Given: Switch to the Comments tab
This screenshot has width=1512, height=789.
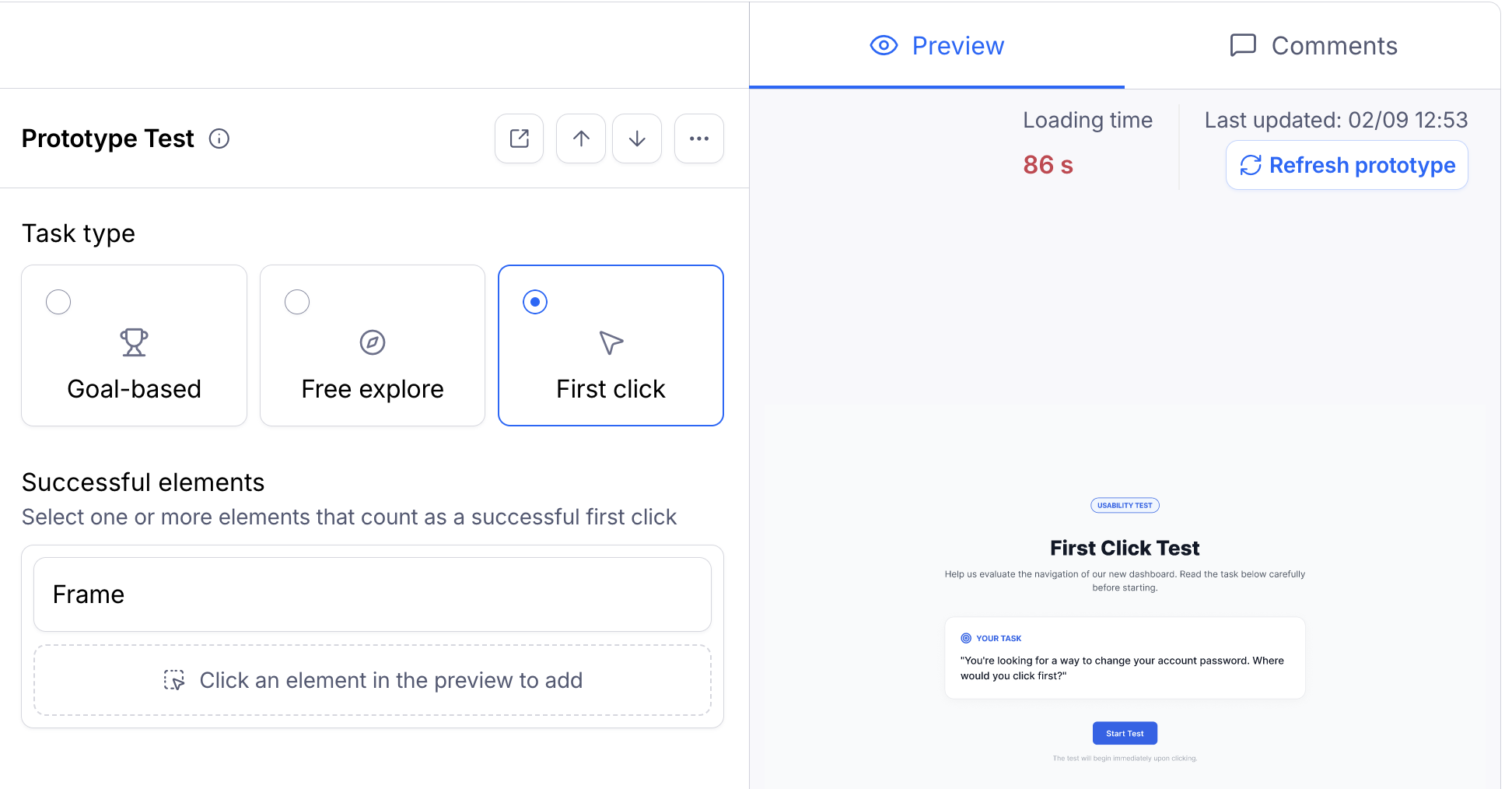Looking at the screenshot, I should point(1313,46).
